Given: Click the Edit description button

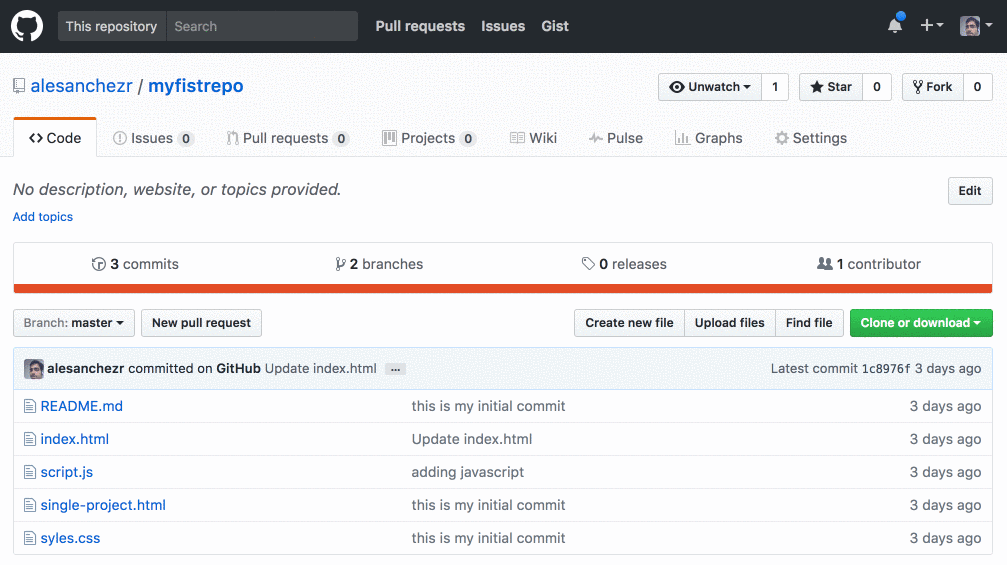Looking at the screenshot, I should pyautogui.click(x=970, y=191).
